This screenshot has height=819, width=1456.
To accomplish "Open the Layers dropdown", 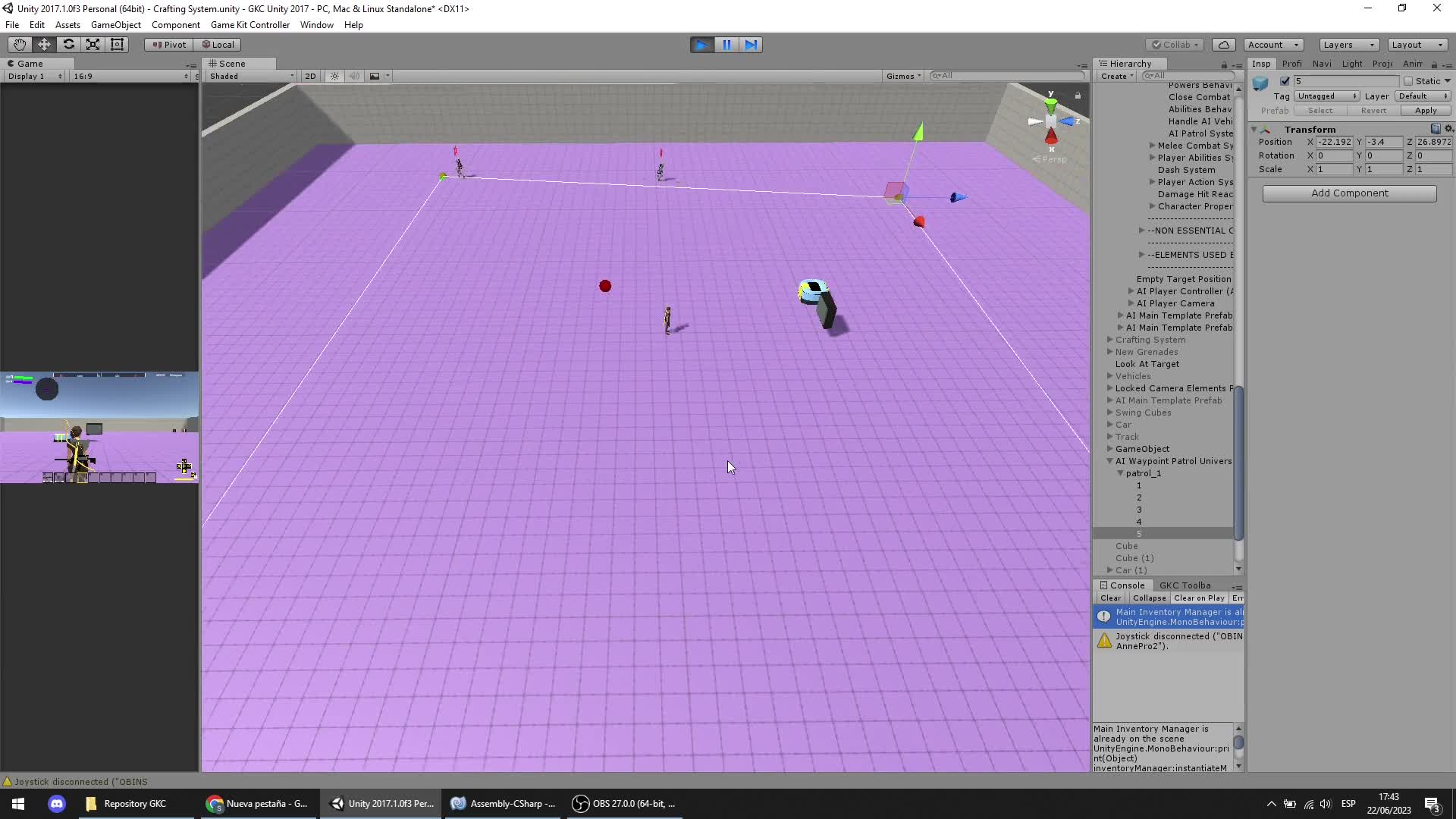I will [x=1348, y=45].
